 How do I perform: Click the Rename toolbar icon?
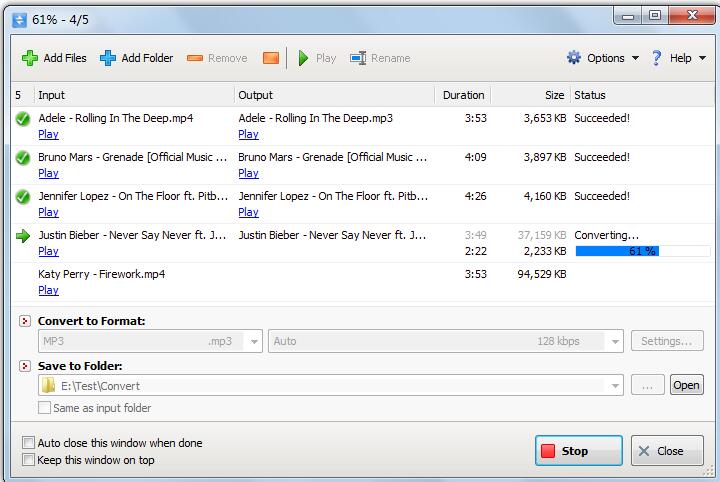point(358,58)
